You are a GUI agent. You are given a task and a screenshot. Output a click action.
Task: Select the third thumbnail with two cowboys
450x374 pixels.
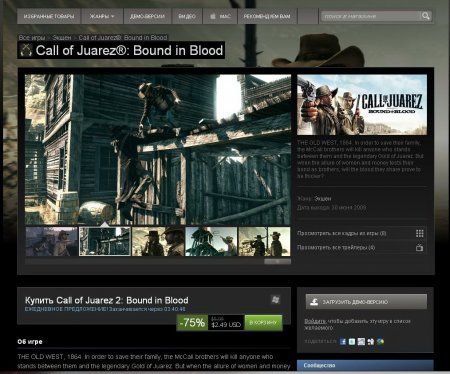(x=158, y=242)
